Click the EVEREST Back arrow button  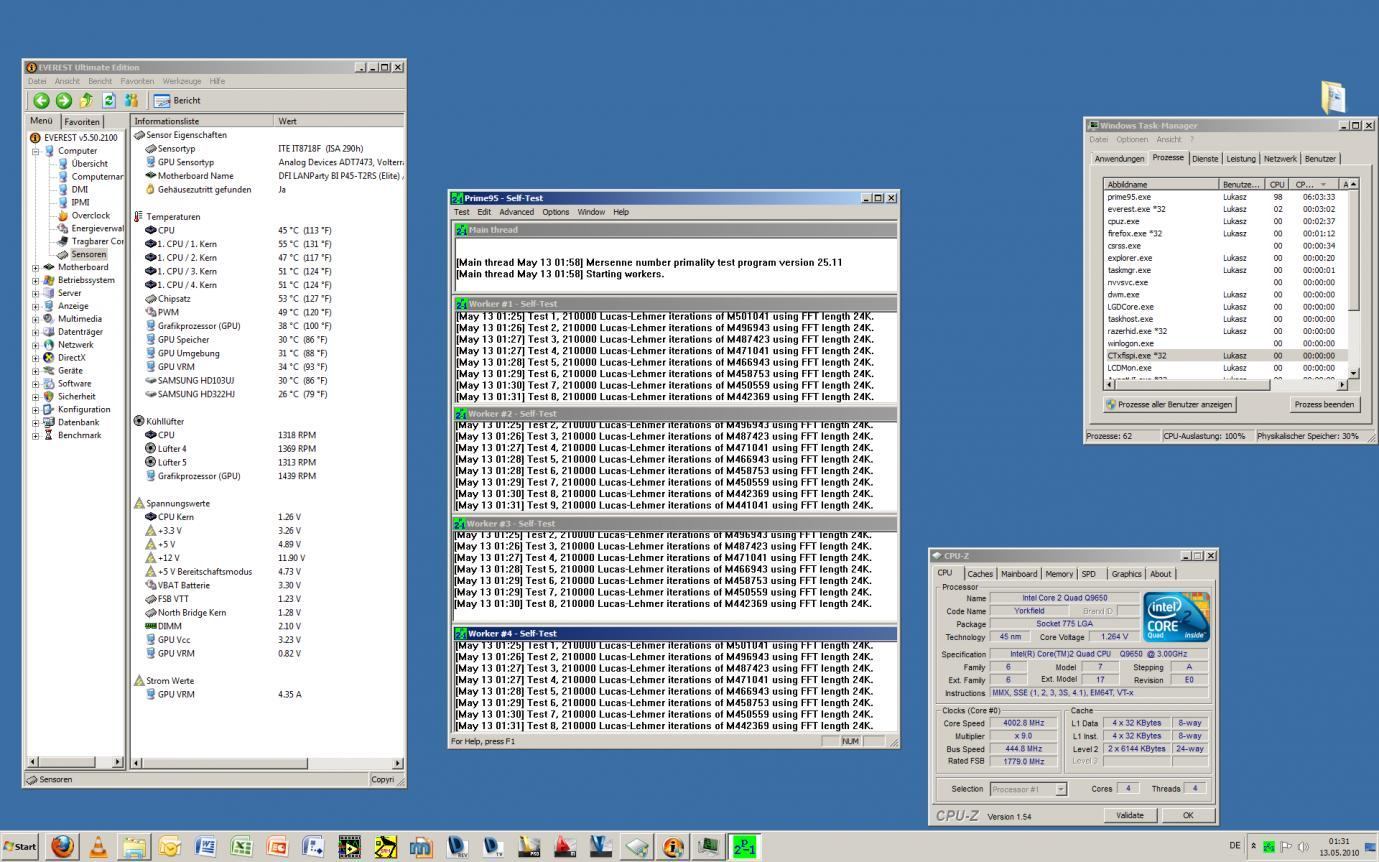click(x=41, y=100)
